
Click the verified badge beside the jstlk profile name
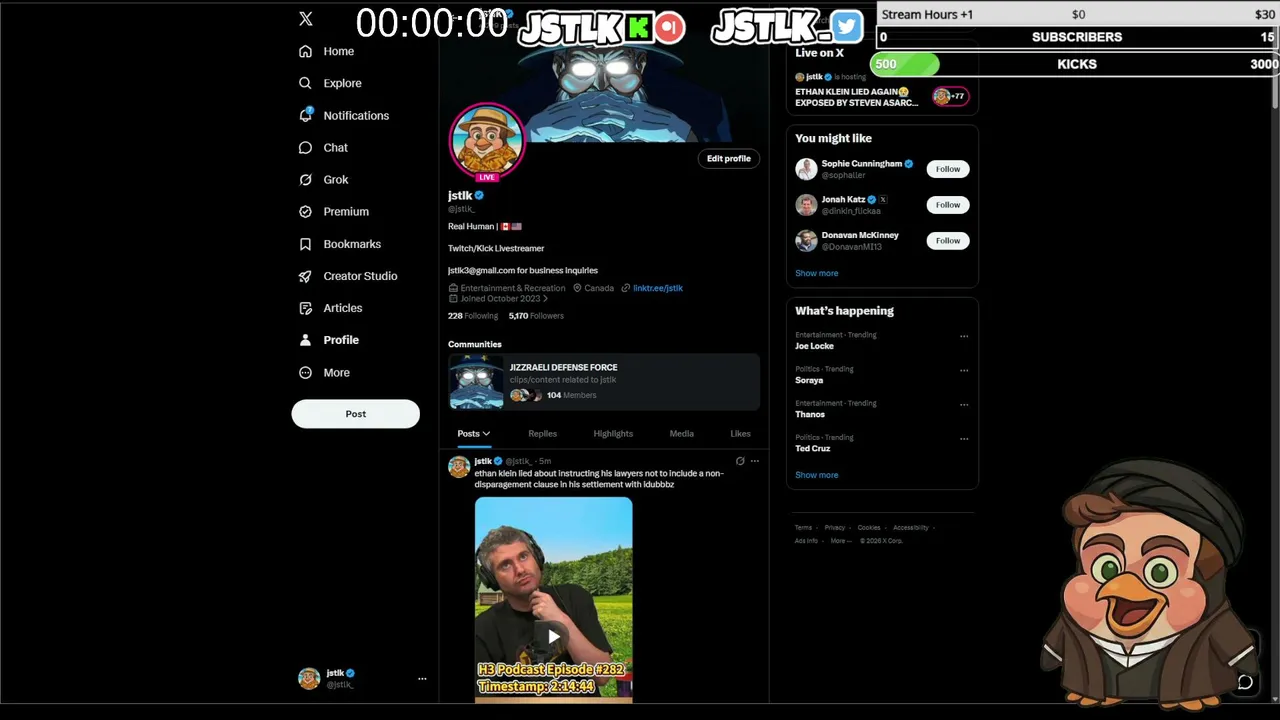[x=479, y=196]
